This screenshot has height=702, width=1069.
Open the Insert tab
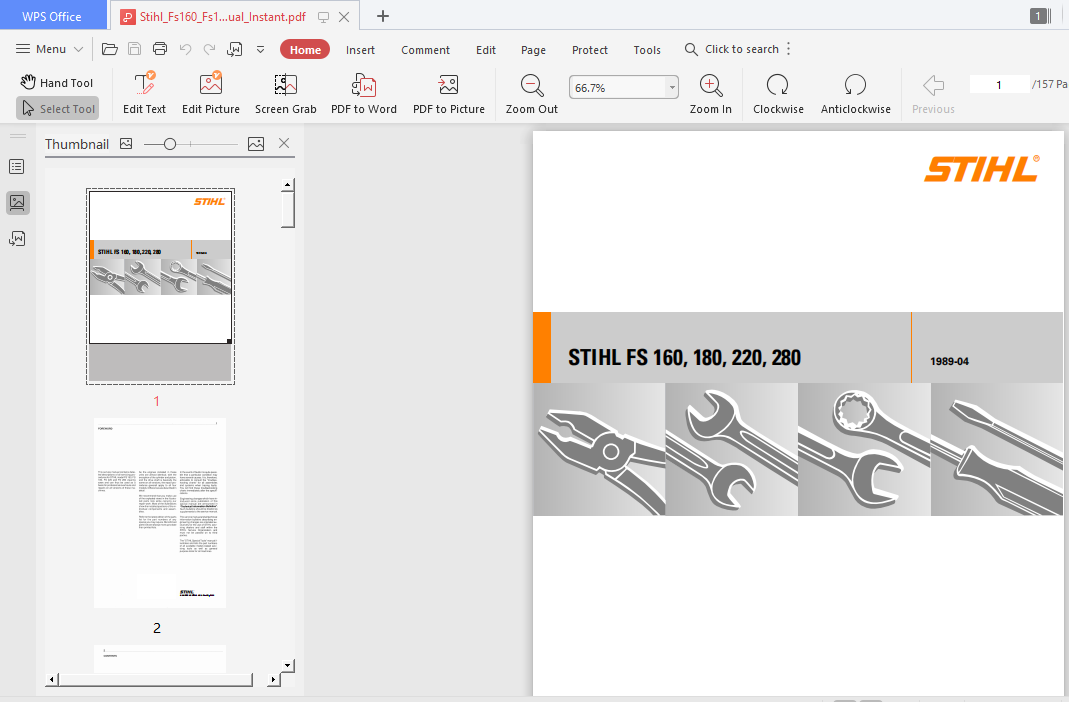point(360,50)
